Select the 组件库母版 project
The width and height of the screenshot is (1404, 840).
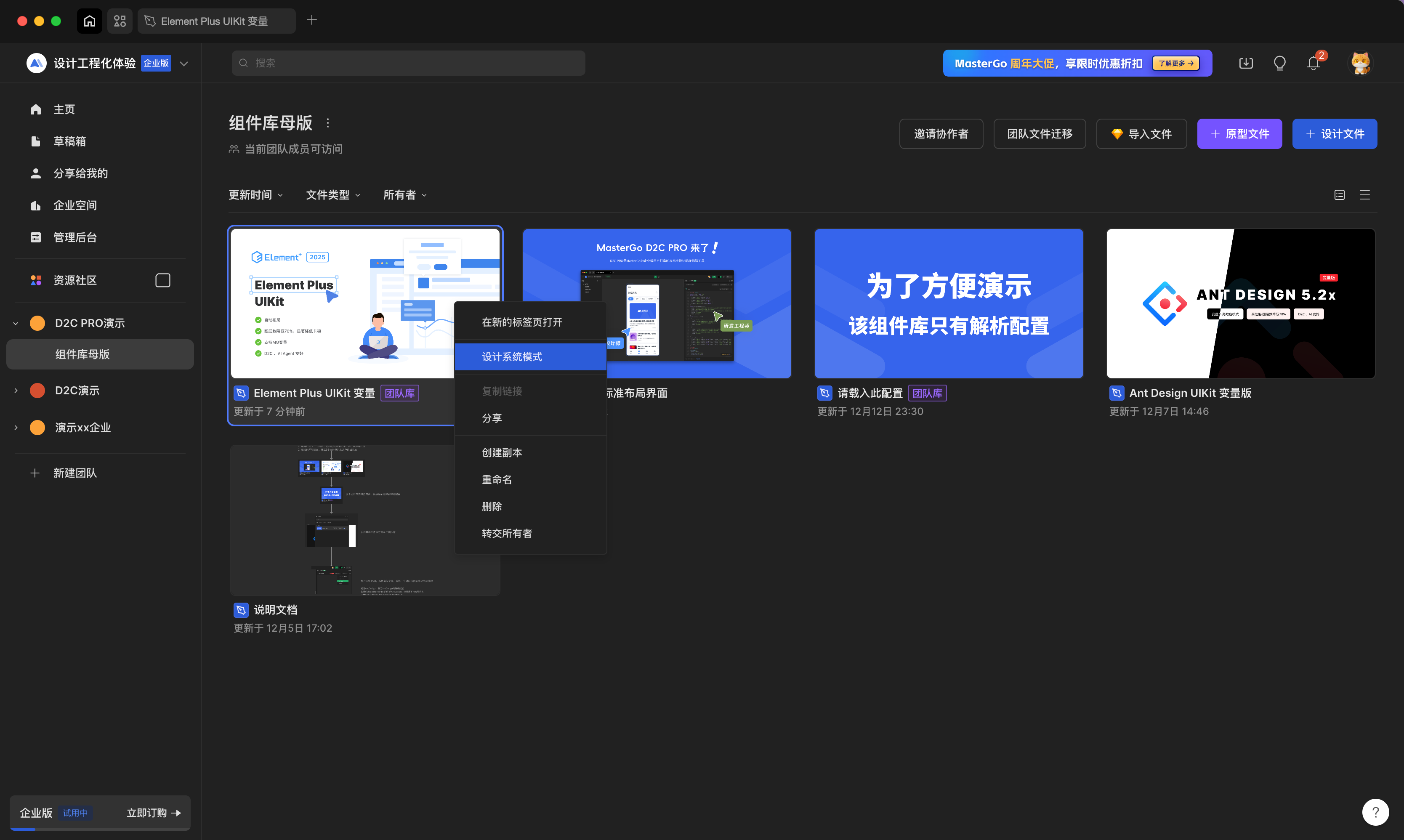click(x=100, y=354)
